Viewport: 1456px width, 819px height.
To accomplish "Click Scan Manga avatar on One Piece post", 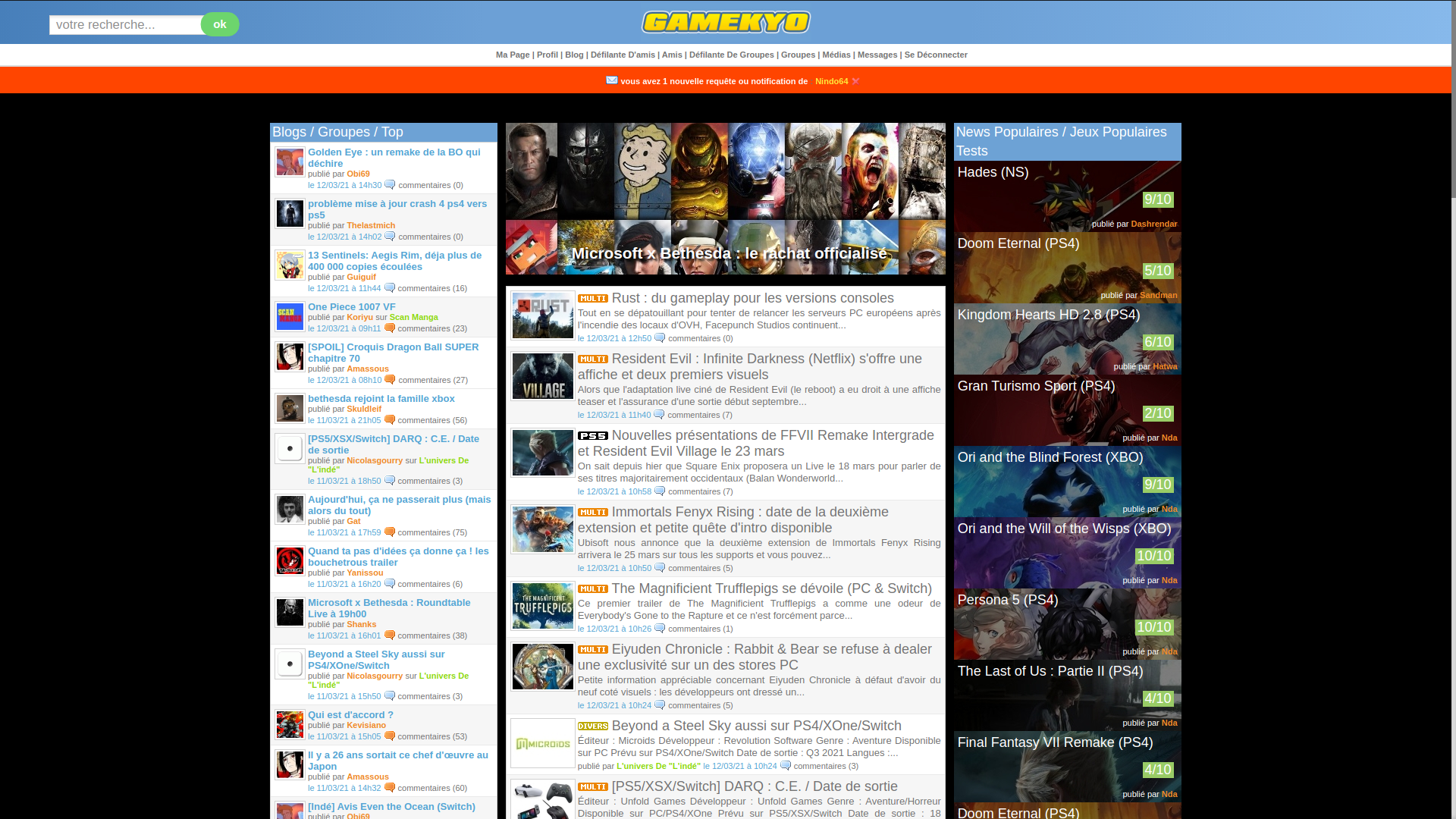I will click(290, 317).
